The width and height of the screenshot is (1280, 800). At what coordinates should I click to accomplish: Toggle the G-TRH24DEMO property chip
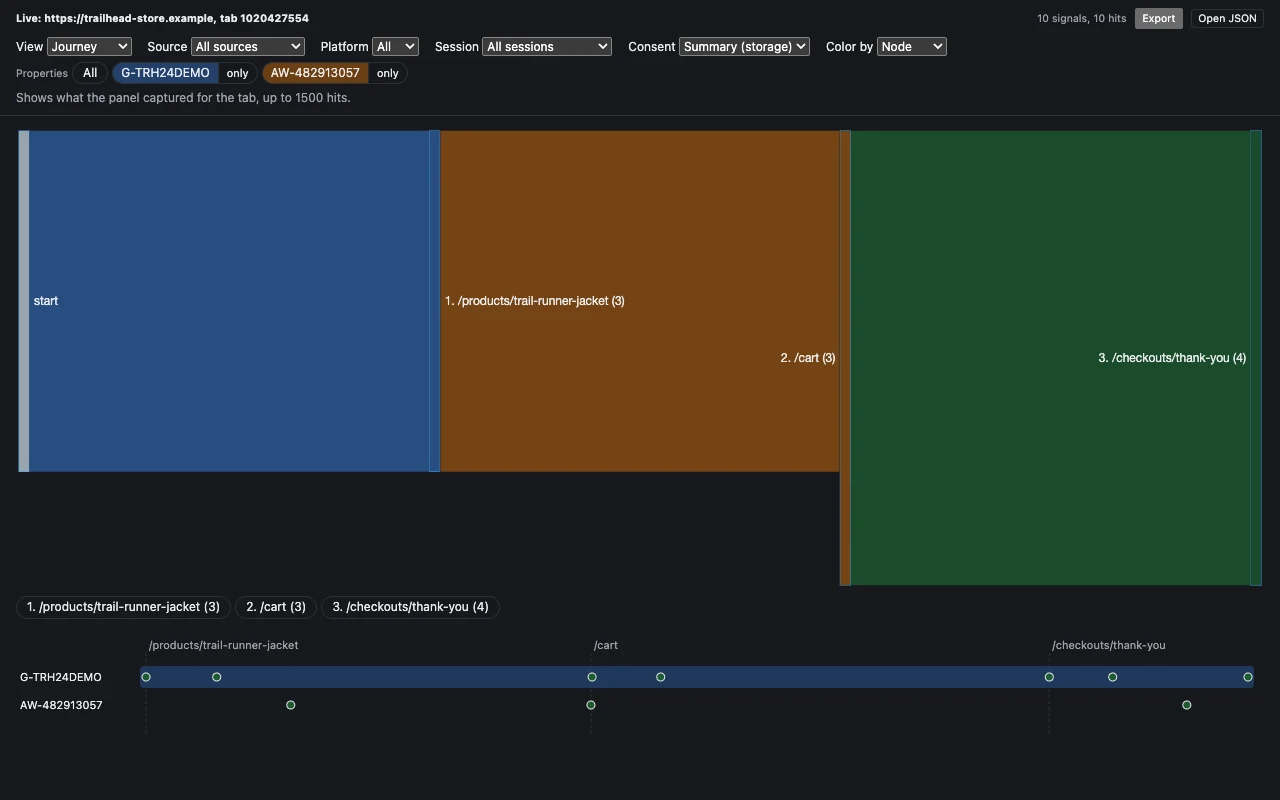point(165,73)
